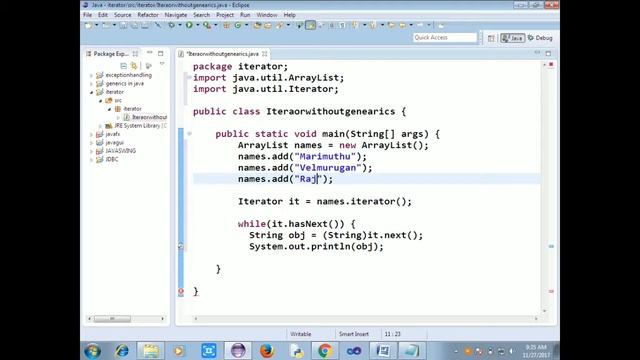
Task: Click the Next Annotation icon
Action: point(354,25)
